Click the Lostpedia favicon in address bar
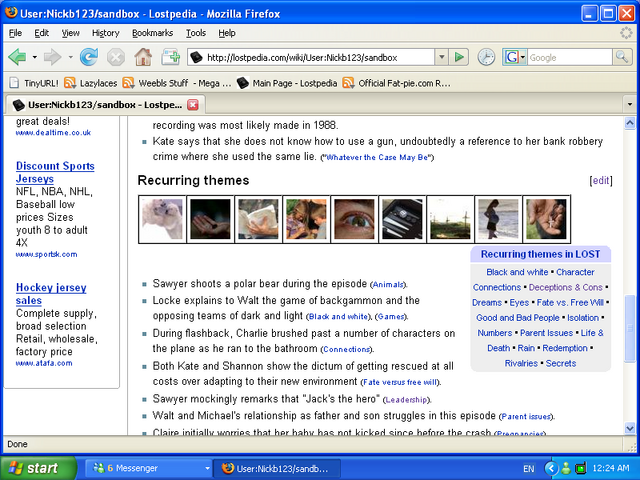The image size is (640, 480). 196,57
